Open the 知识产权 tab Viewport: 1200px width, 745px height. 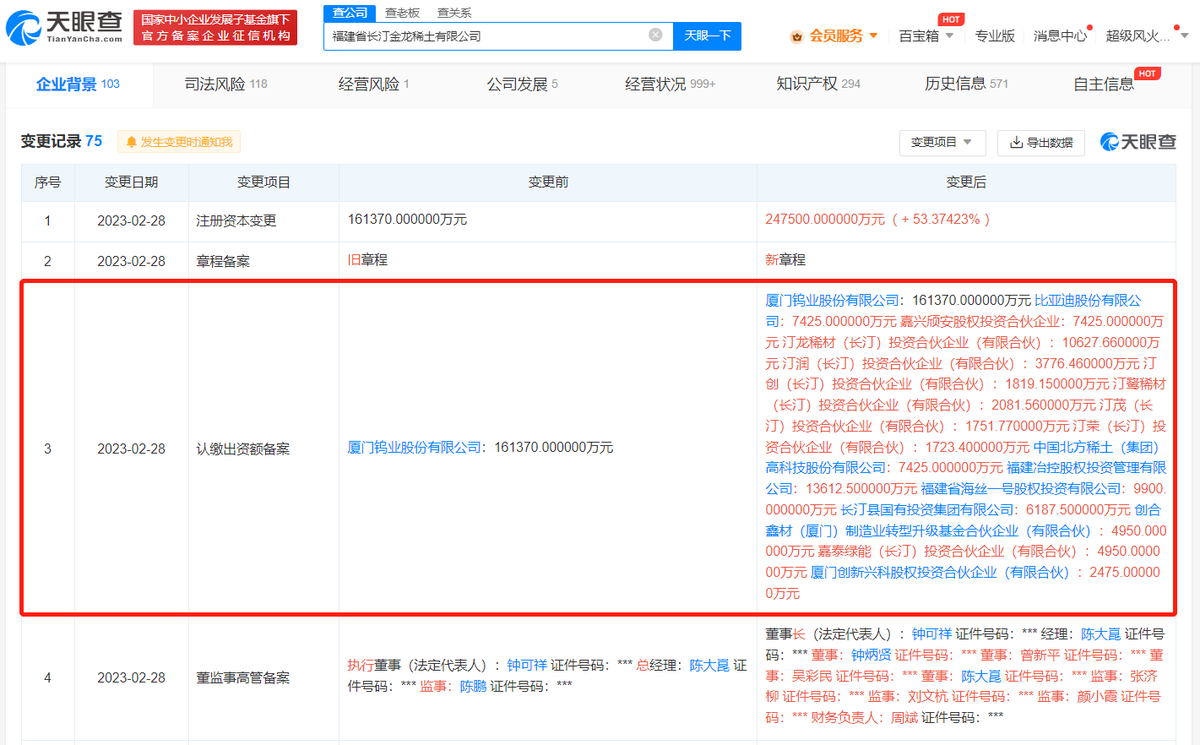[818, 84]
